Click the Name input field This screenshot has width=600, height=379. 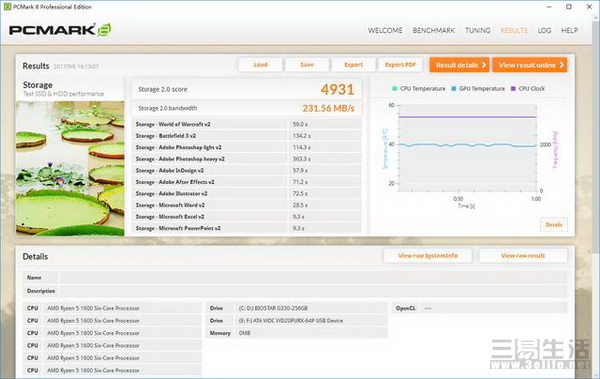(x=313, y=278)
